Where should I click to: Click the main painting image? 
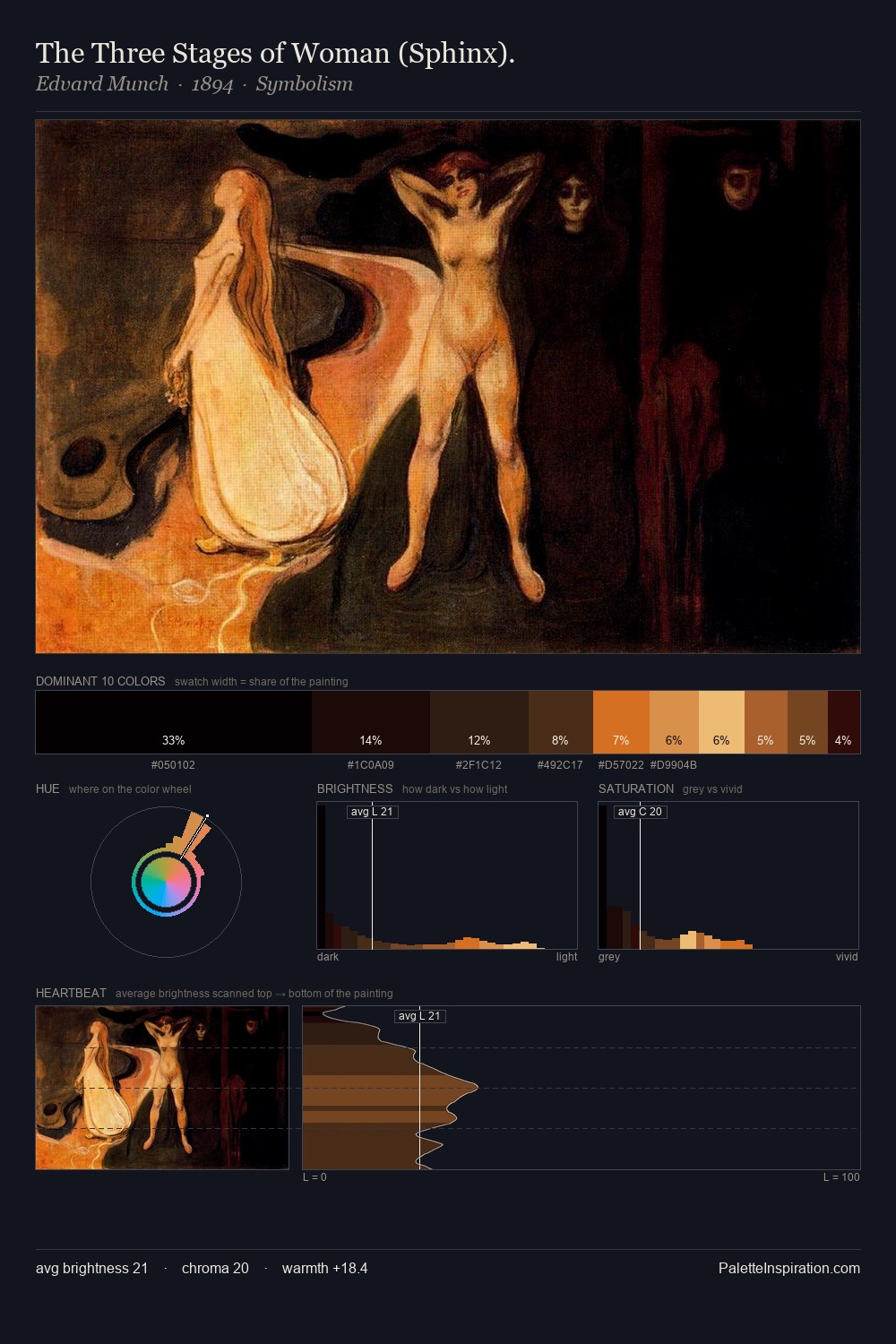(x=448, y=386)
